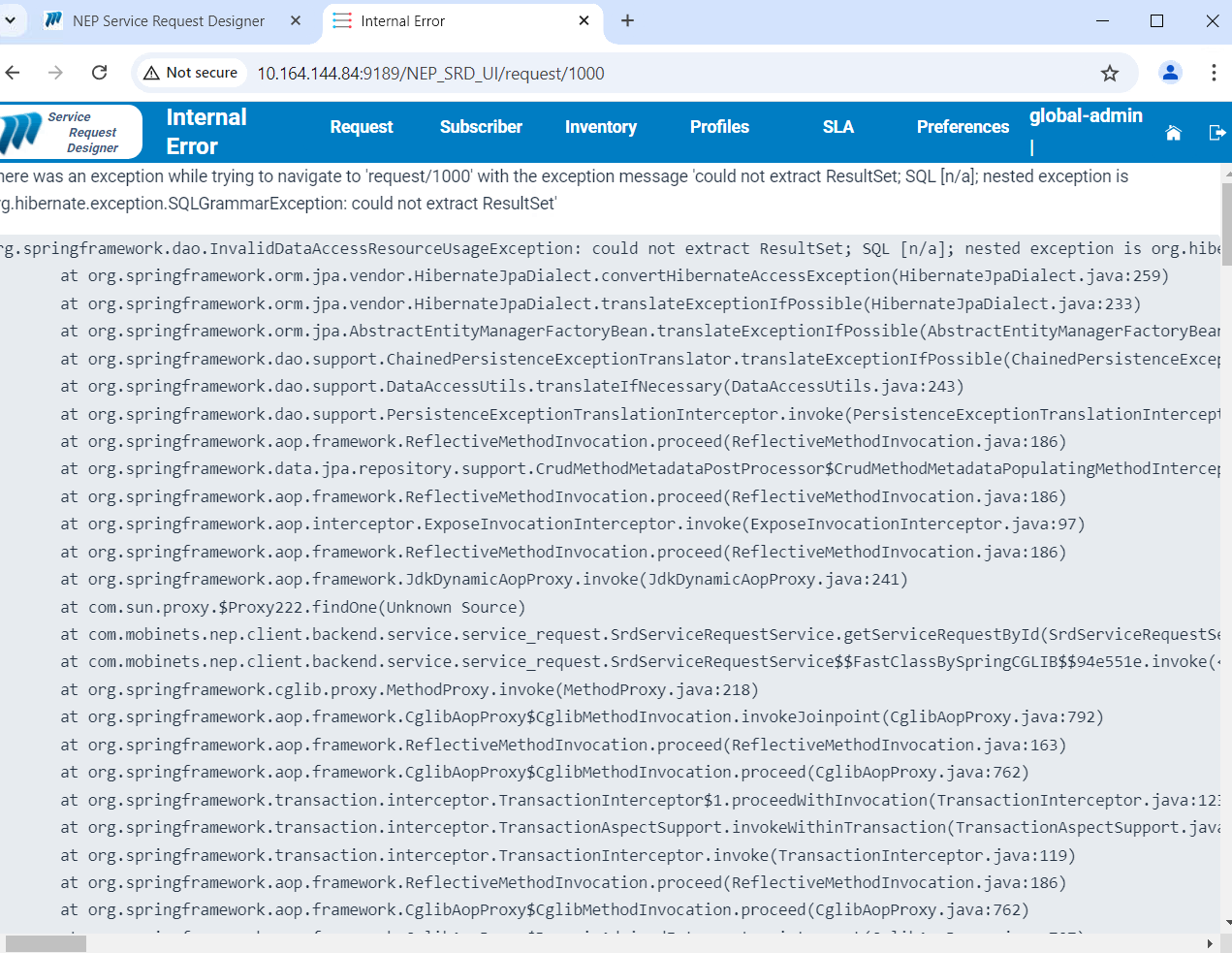Open the SLA menu
Image resolution: width=1232 pixels, height=953 pixels.
837,127
